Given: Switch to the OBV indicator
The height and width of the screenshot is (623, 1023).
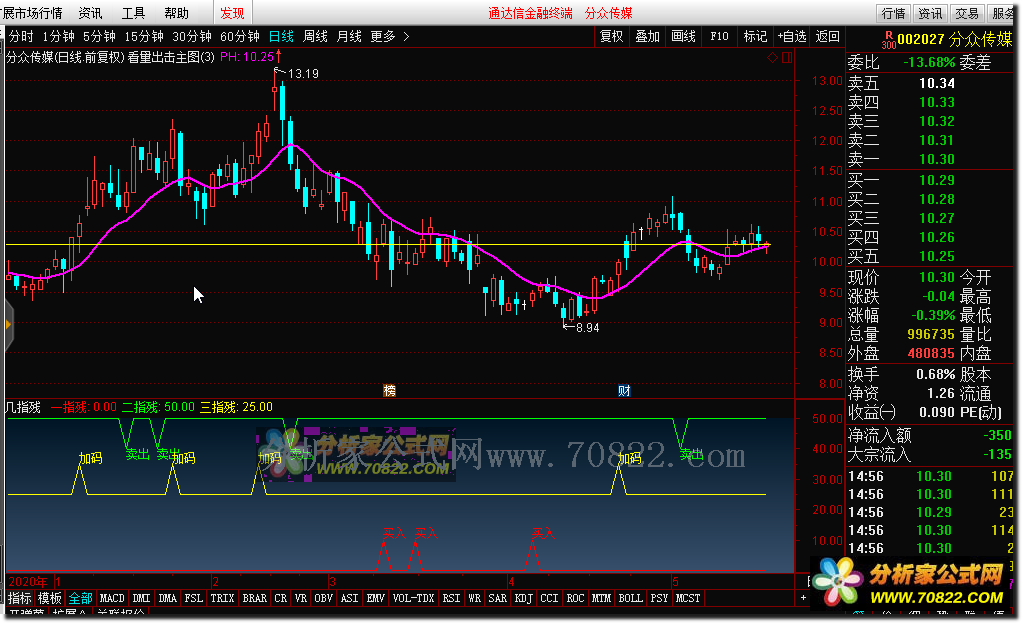Looking at the screenshot, I should (x=324, y=598).
